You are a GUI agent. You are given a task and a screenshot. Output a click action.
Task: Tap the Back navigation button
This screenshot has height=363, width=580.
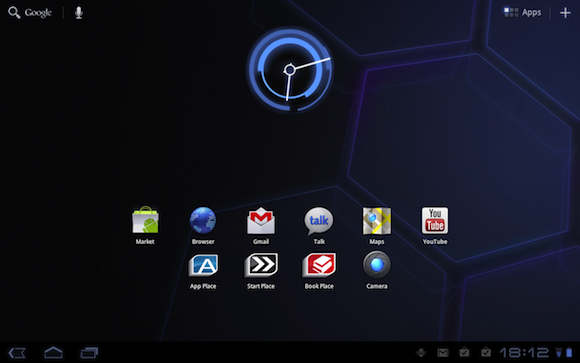pyautogui.click(x=17, y=353)
